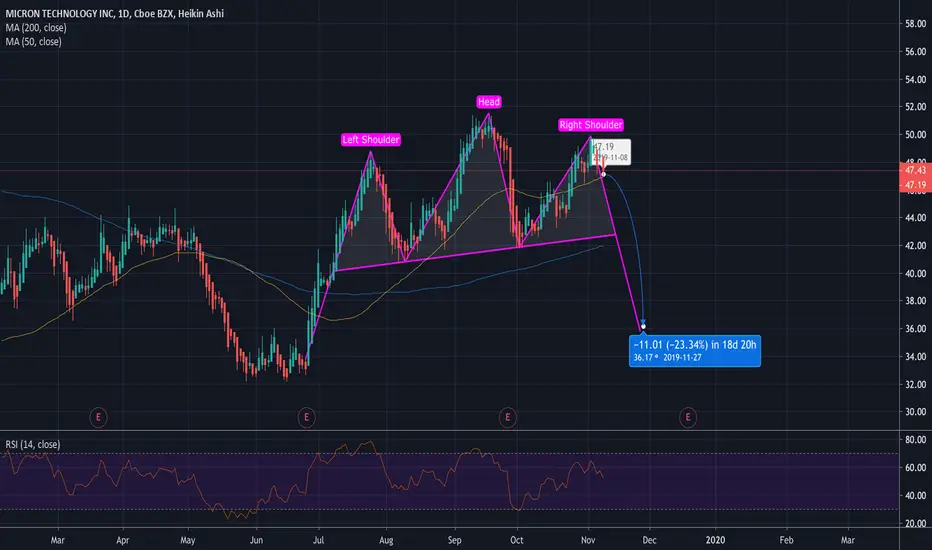Select the Left Shoulder label
The width and height of the screenshot is (932, 550).
pyautogui.click(x=371, y=140)
